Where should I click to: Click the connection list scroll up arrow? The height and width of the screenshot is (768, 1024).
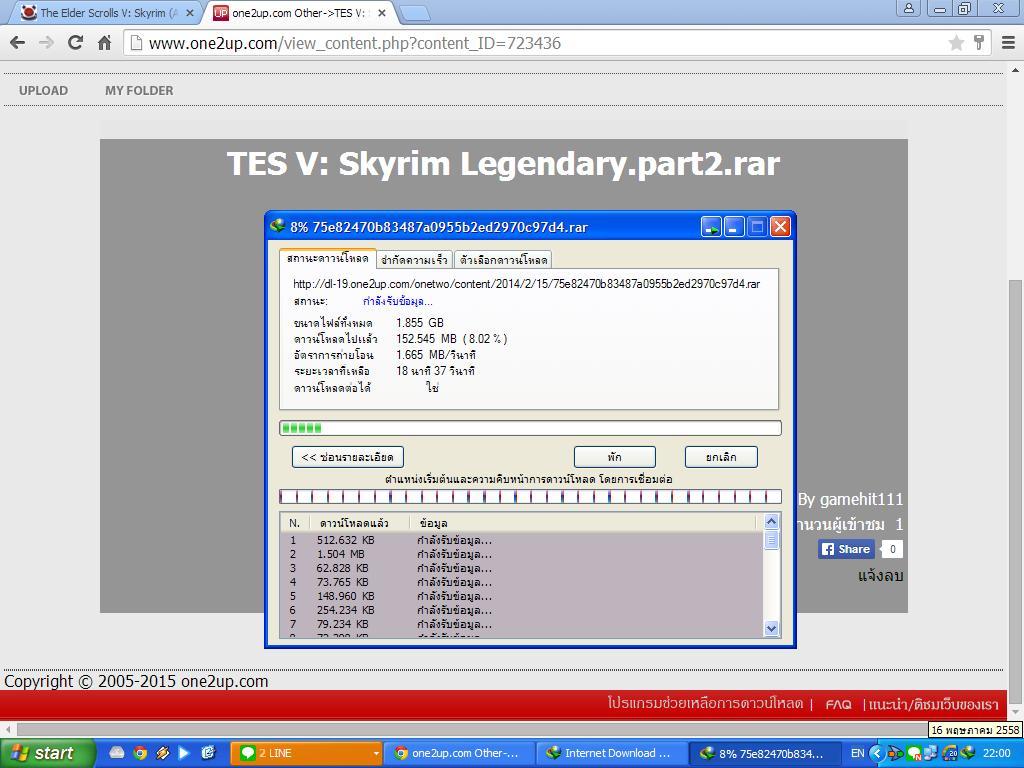click(771, 522)
